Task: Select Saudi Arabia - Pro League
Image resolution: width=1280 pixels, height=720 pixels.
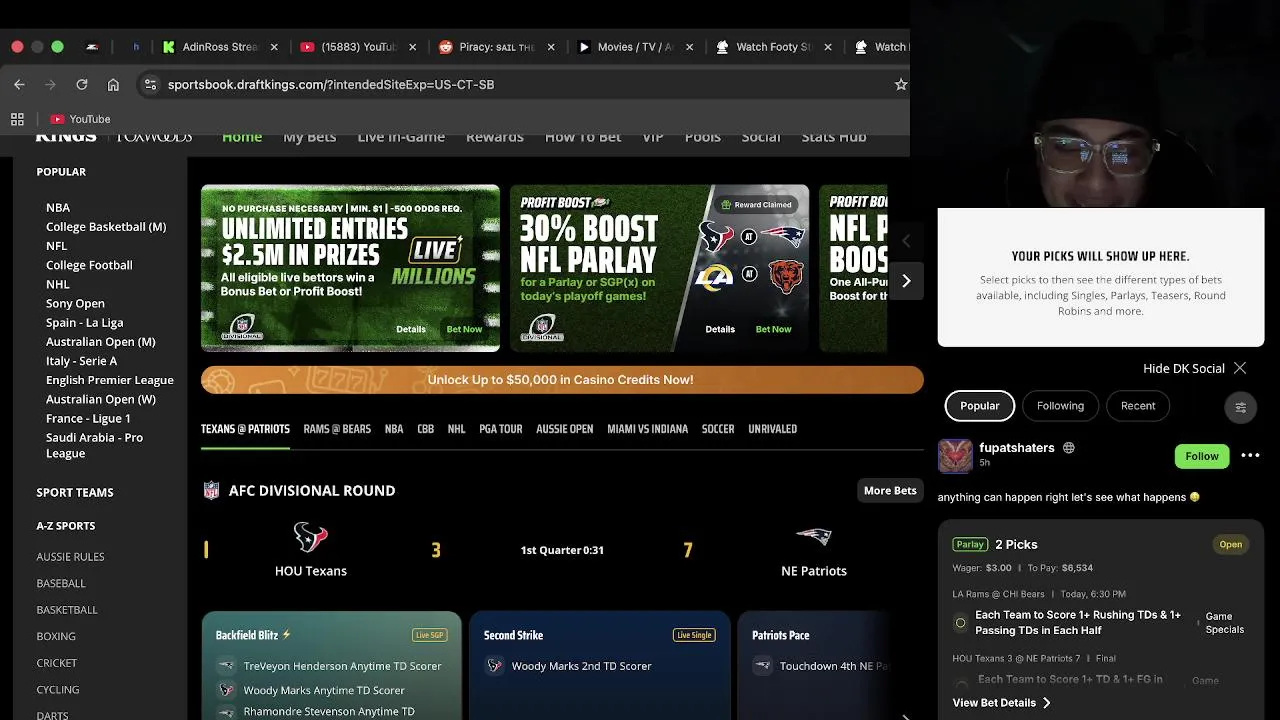Action: click(x=94, y=445)
